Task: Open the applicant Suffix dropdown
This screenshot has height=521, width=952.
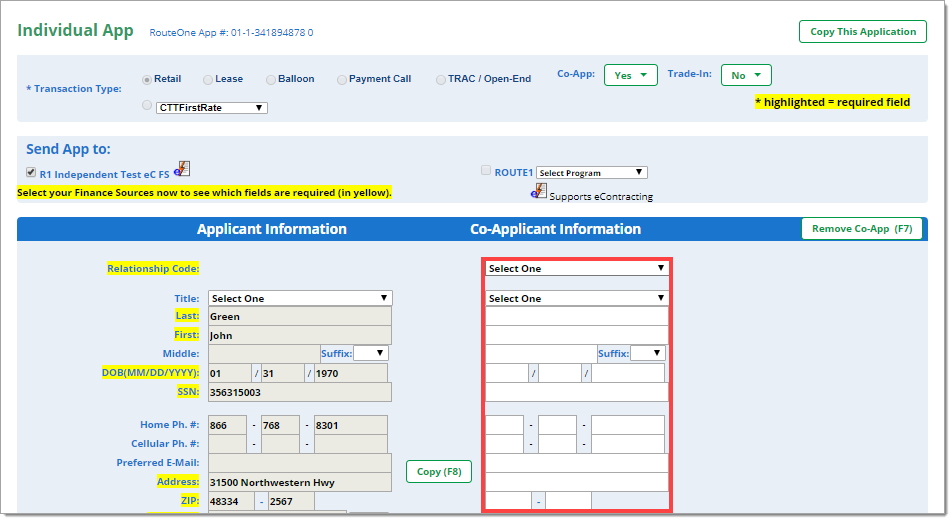Action: tap(370, 353)
